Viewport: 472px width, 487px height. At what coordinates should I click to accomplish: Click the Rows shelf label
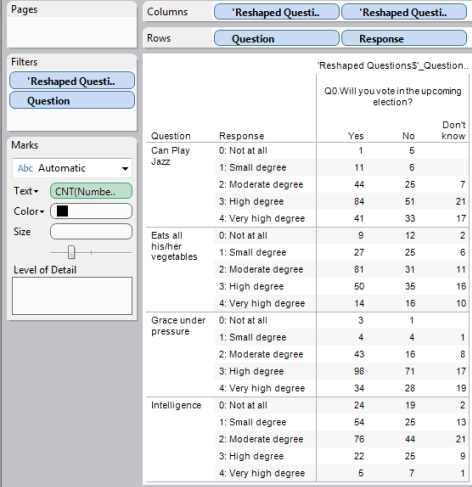159,38
